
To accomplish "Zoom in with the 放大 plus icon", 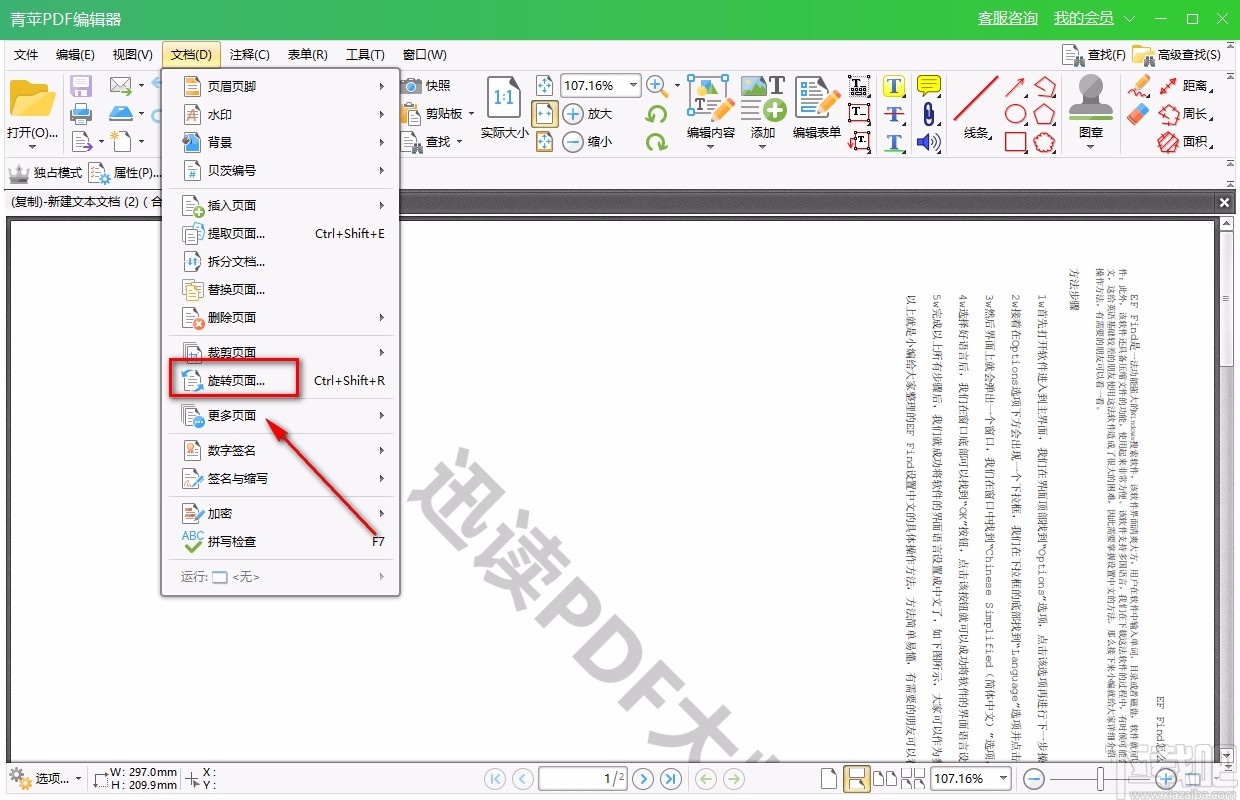I will [573, 114].
